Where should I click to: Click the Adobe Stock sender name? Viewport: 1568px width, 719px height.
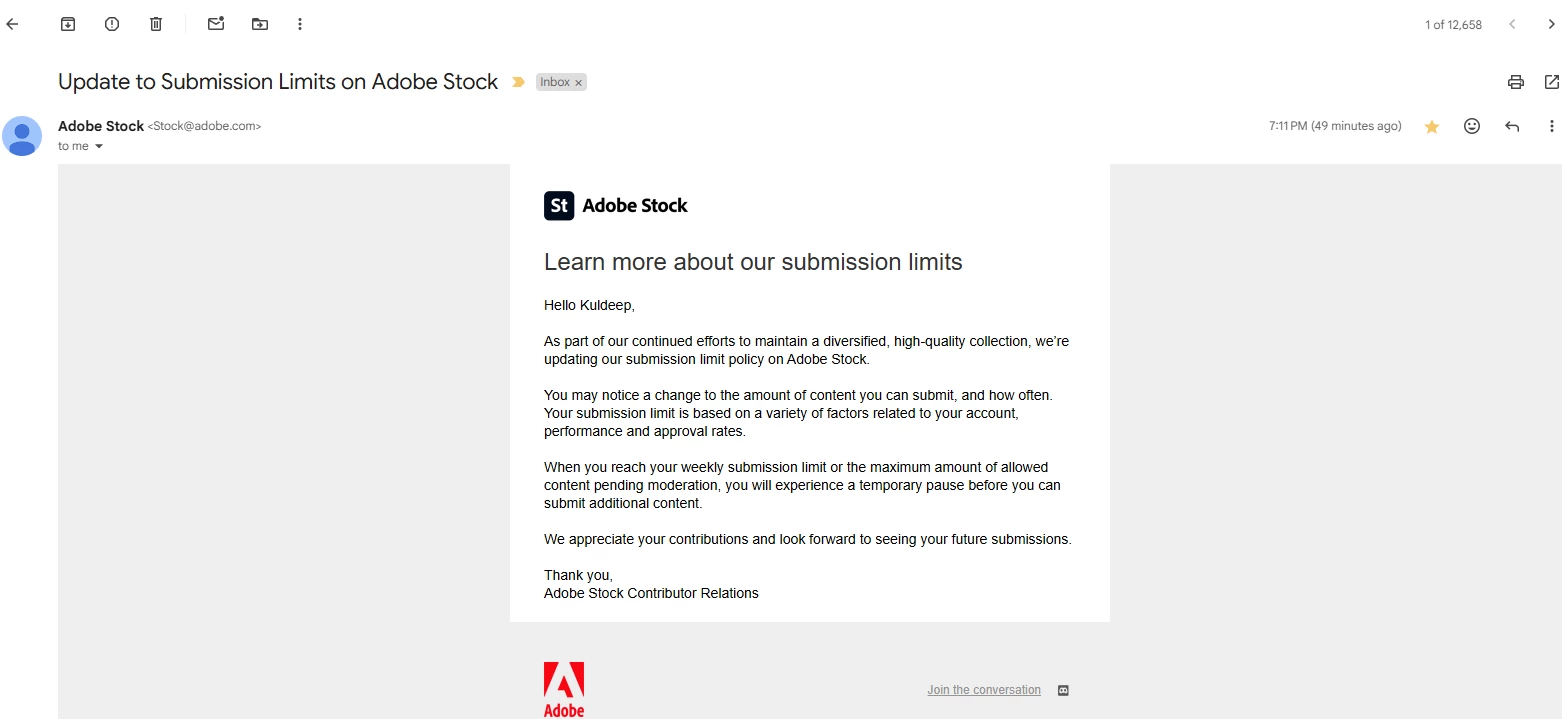(101, 126)
